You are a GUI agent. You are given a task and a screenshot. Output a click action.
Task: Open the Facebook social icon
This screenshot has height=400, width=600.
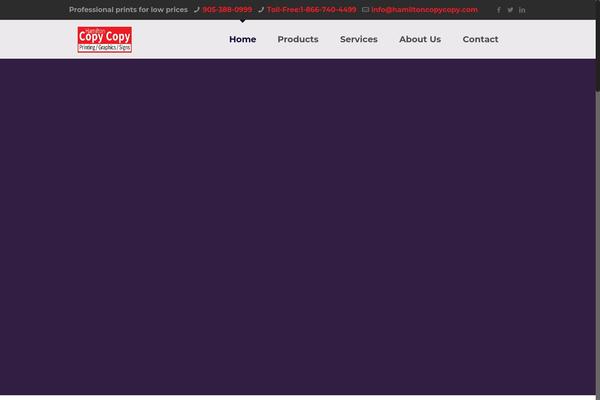coord(499,10)
